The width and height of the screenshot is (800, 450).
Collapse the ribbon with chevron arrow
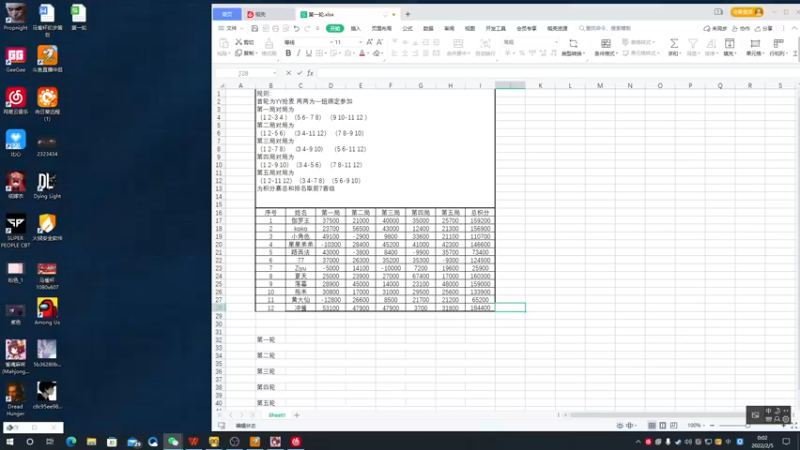pos(794,29)
